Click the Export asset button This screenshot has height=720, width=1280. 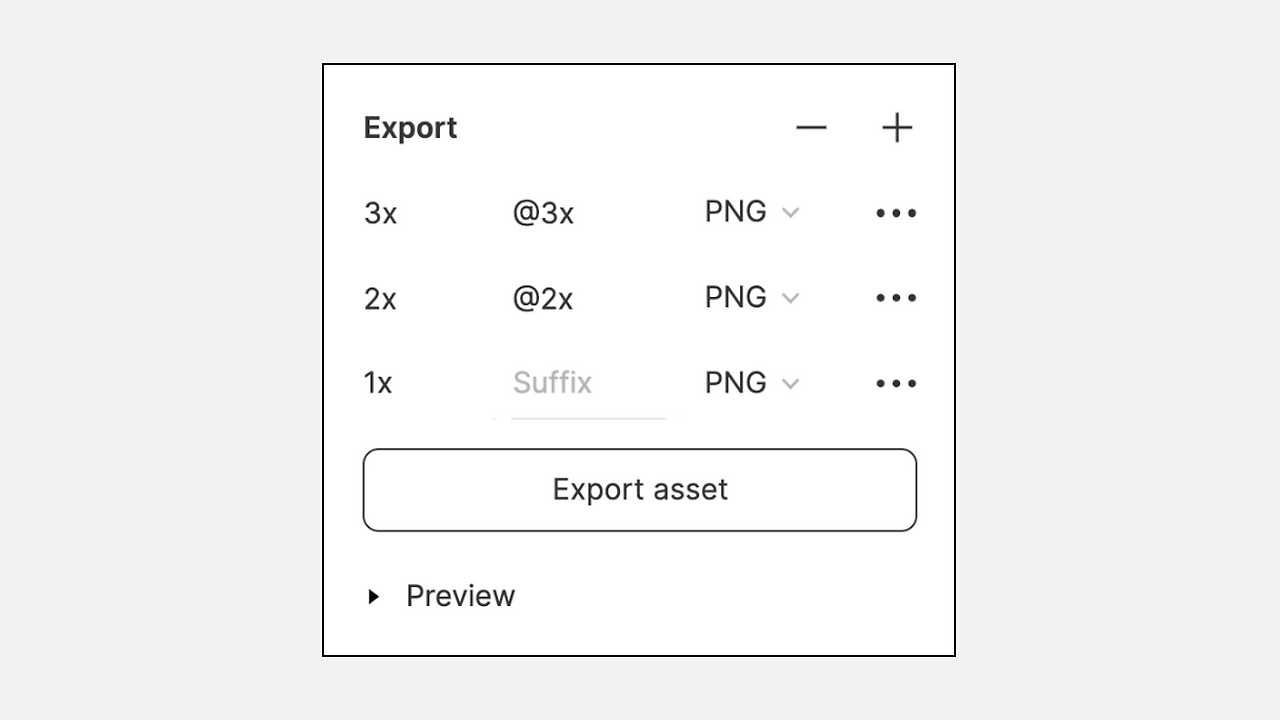click(640, 490)
